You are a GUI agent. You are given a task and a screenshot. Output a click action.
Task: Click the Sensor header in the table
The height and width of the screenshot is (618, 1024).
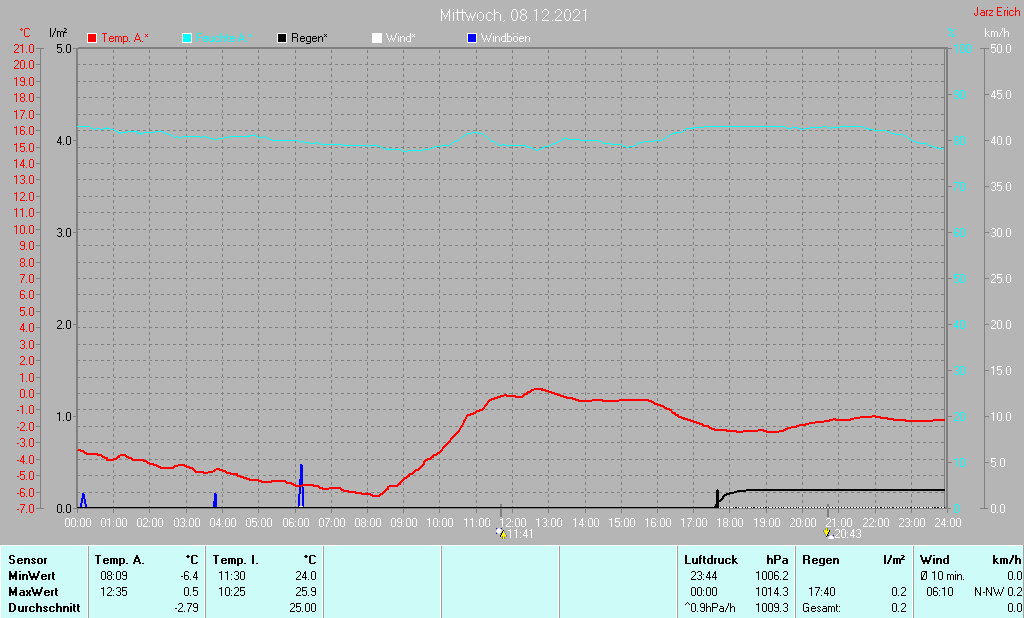click(27, 560)
